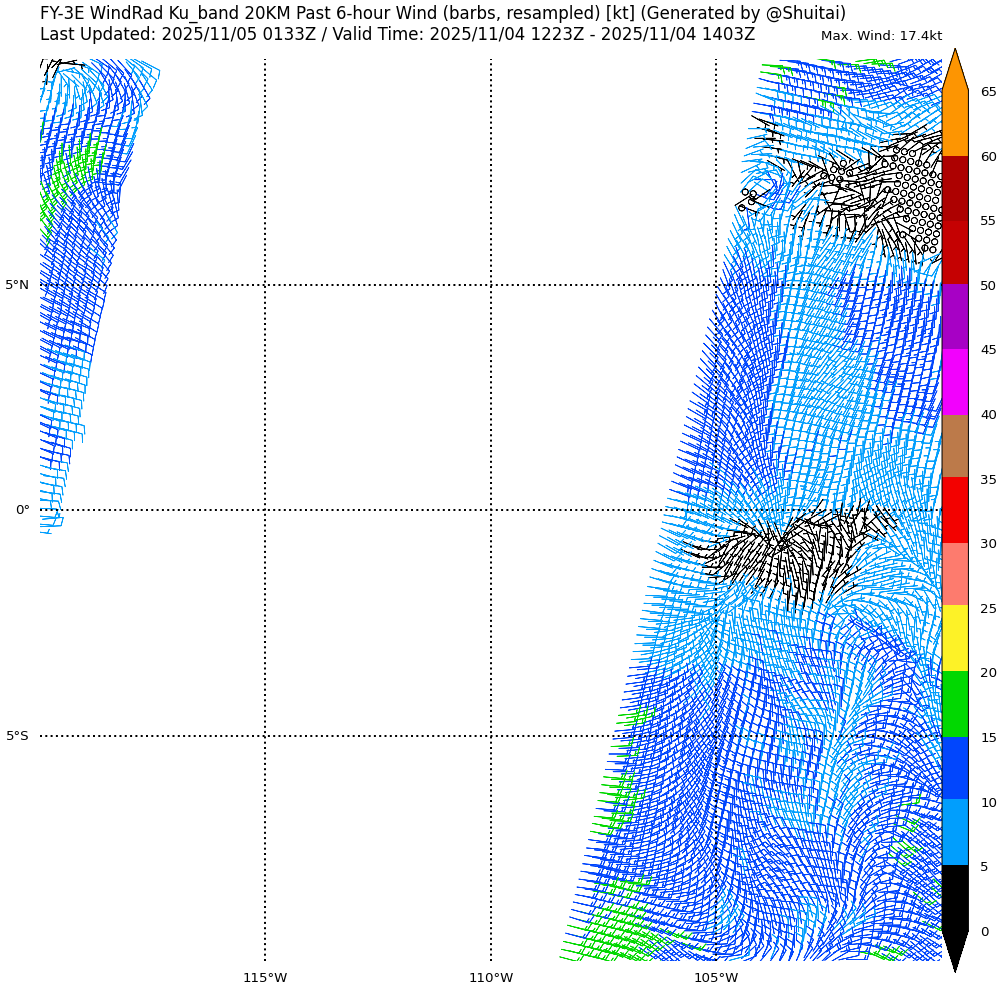This screenshot has height=989, width=1002.
Task: Select the green 15-20 kt color band
Action: tap(955, 704)
